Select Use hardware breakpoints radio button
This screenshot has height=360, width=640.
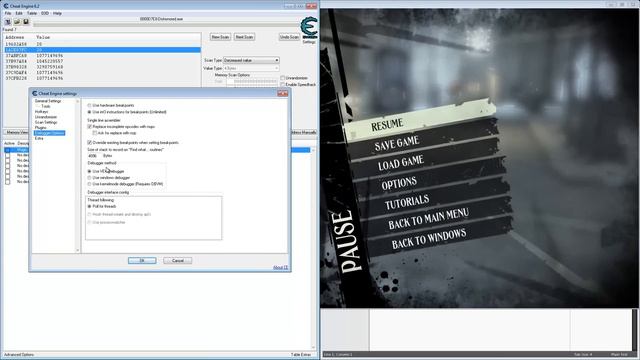click(x=89, y=105)
